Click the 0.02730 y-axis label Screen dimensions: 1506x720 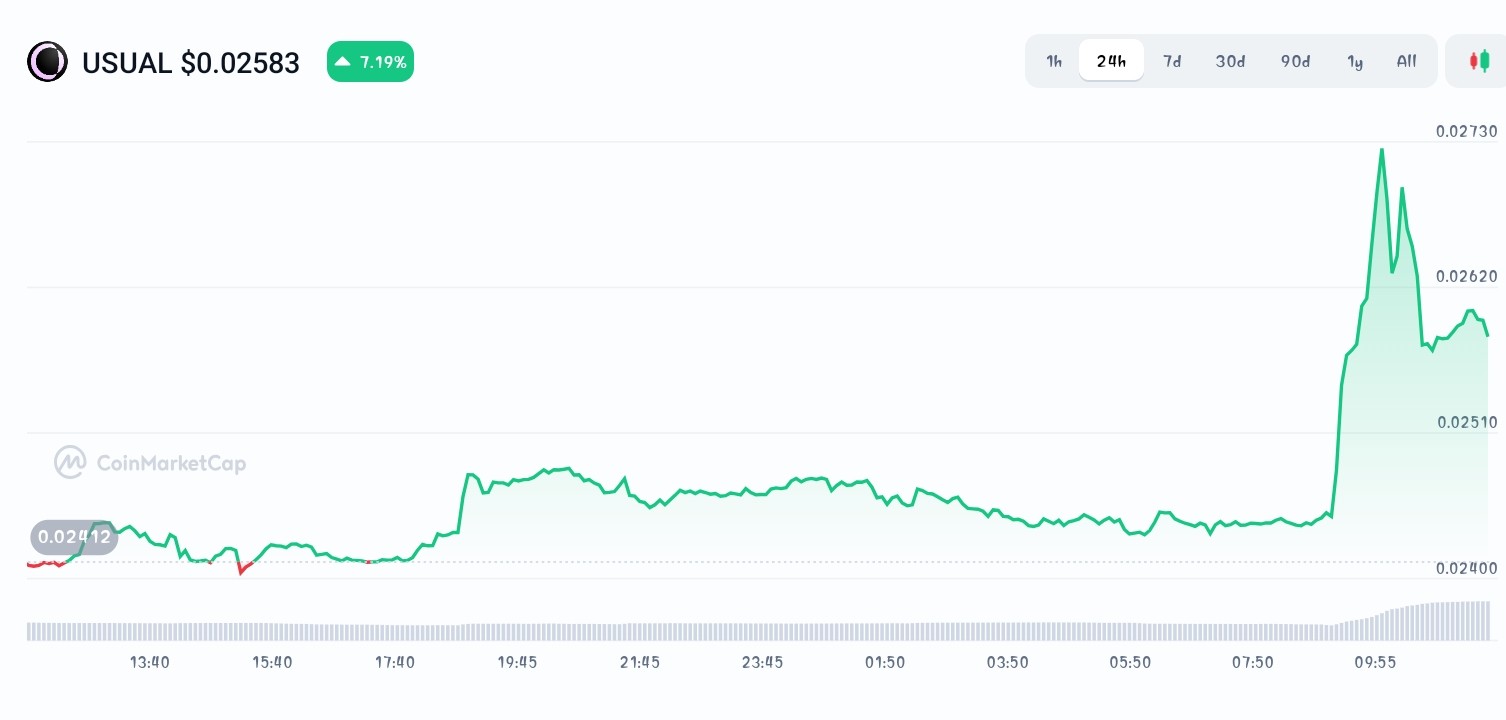click(1467, 131)
